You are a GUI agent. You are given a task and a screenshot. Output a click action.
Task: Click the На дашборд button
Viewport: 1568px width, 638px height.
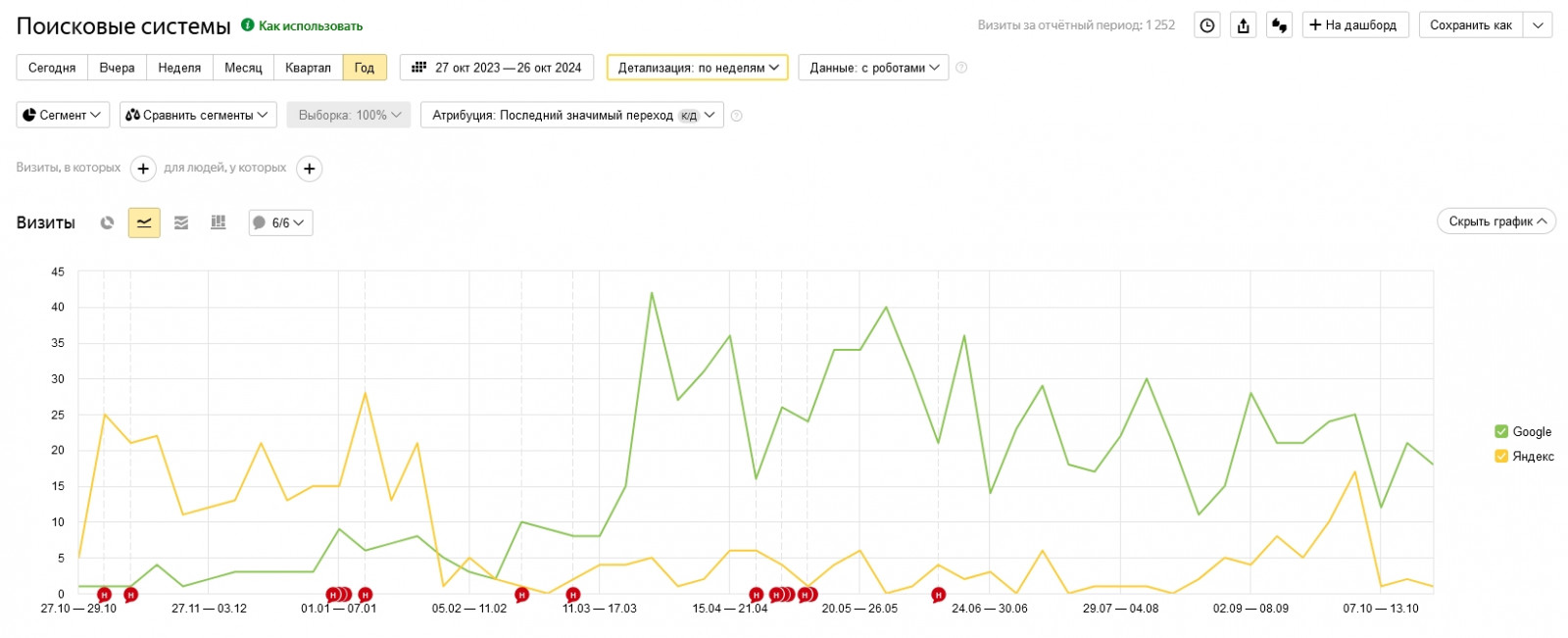[1353, 25]
